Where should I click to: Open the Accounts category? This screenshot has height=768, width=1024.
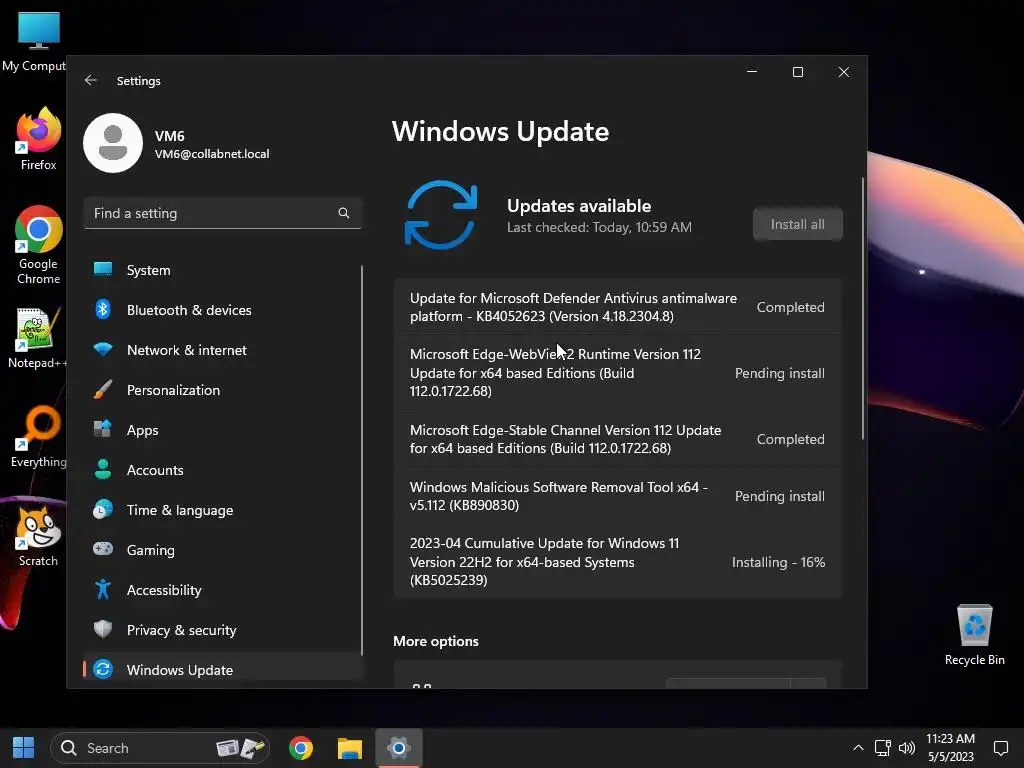tap(222, 469)
